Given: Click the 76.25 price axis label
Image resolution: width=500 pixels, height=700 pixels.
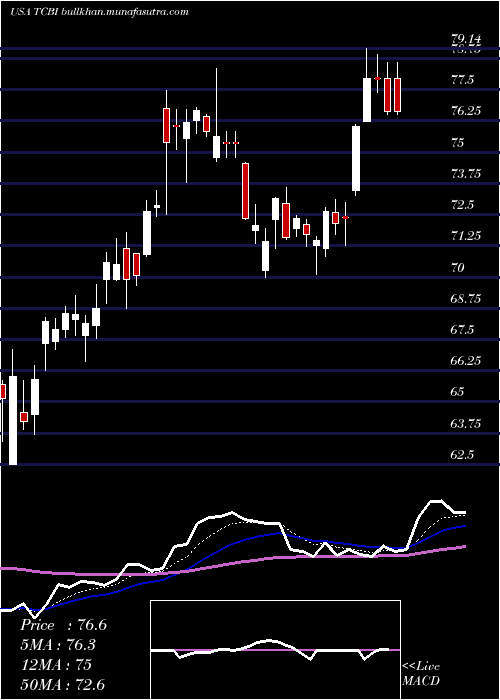Looking at the screenshot, I should point(467,112).
